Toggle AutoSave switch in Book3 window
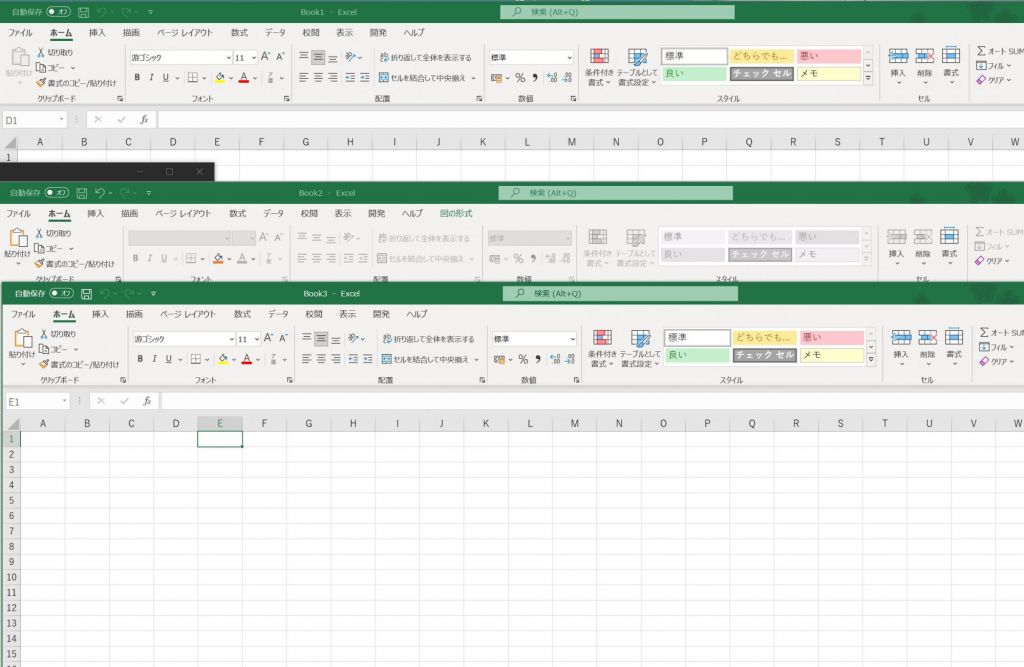Image resolution: width=1024 pixels, height=667 pixels. (61, 293)
